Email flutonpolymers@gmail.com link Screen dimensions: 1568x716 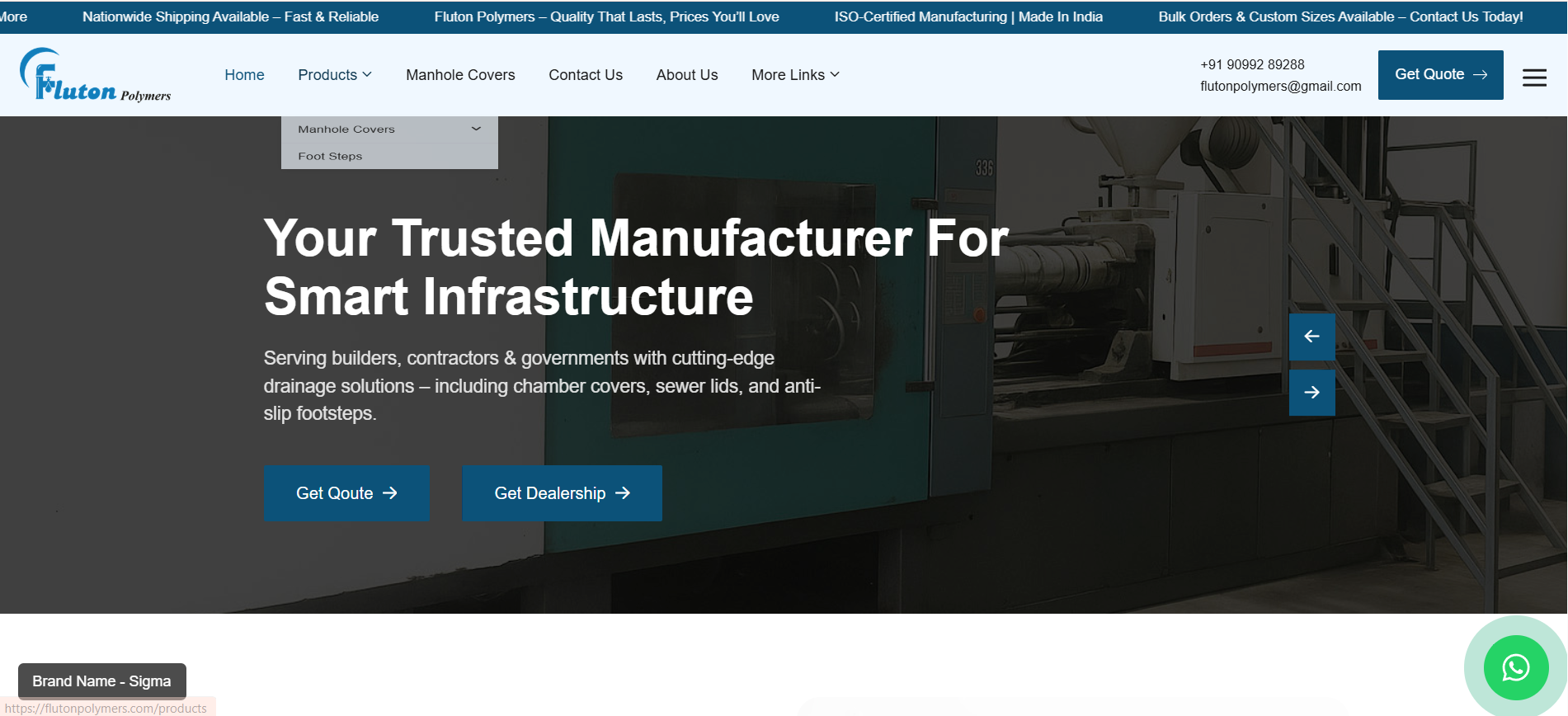(x=1280, y=86)
